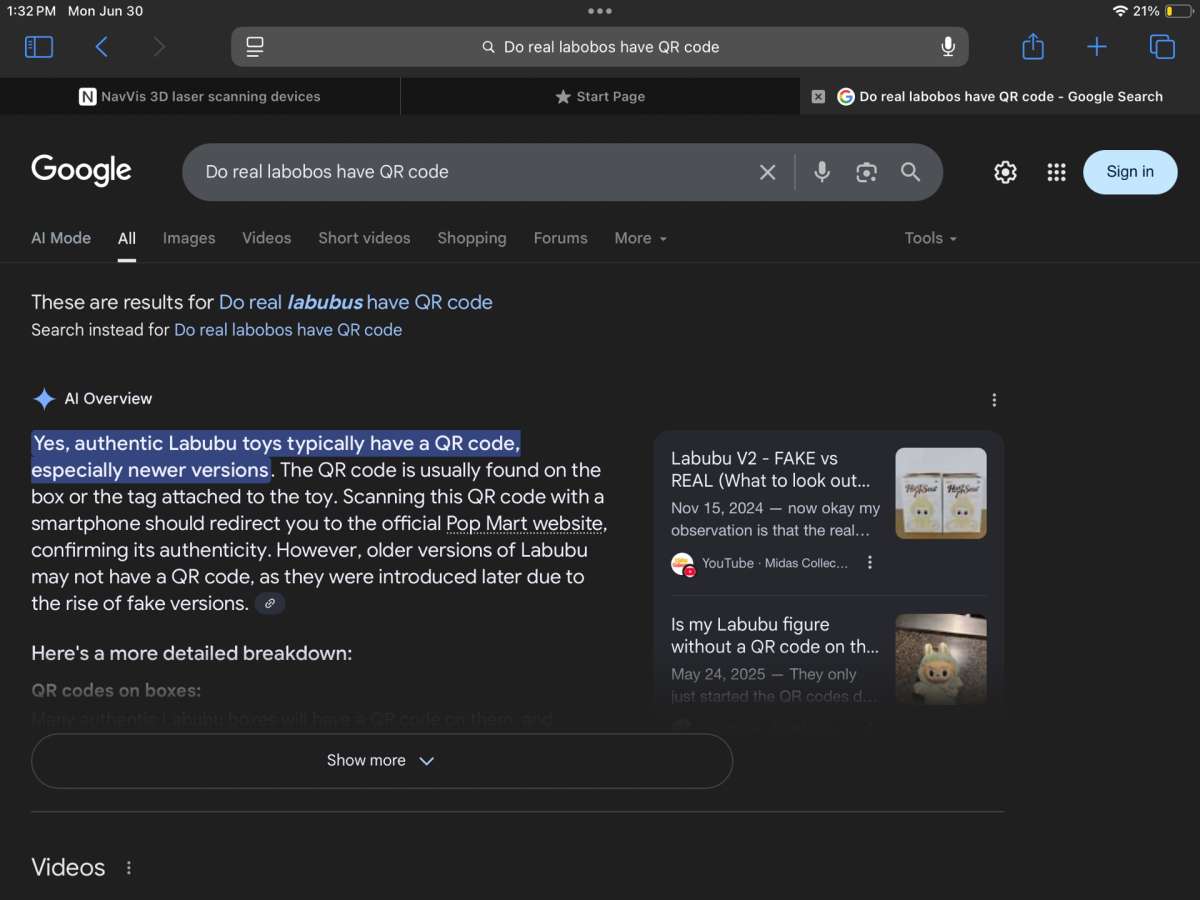Start Google voice search microphone
The height and width of the screenshot is (900, 1200).
[x=822, y=172]
